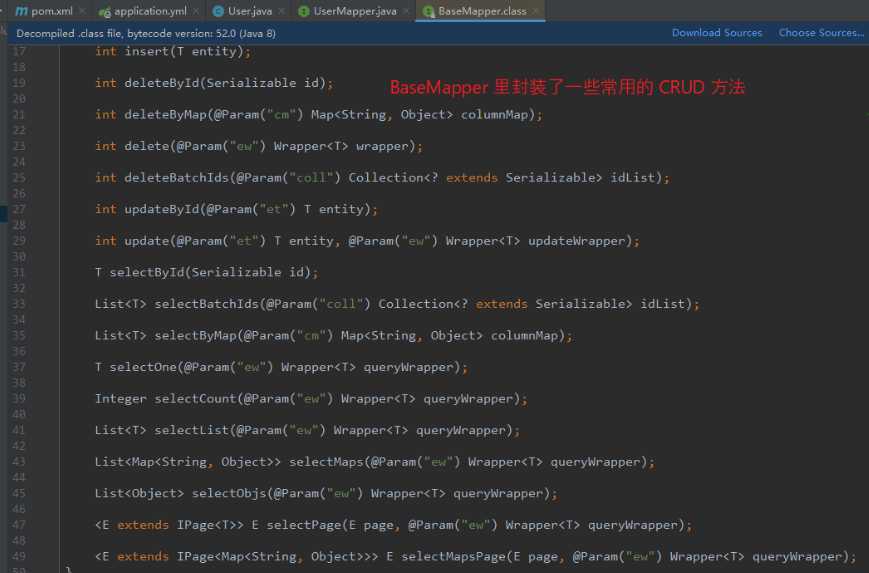Click the Download Sources link
869x573 pixels.
click(x=717, y=33)
